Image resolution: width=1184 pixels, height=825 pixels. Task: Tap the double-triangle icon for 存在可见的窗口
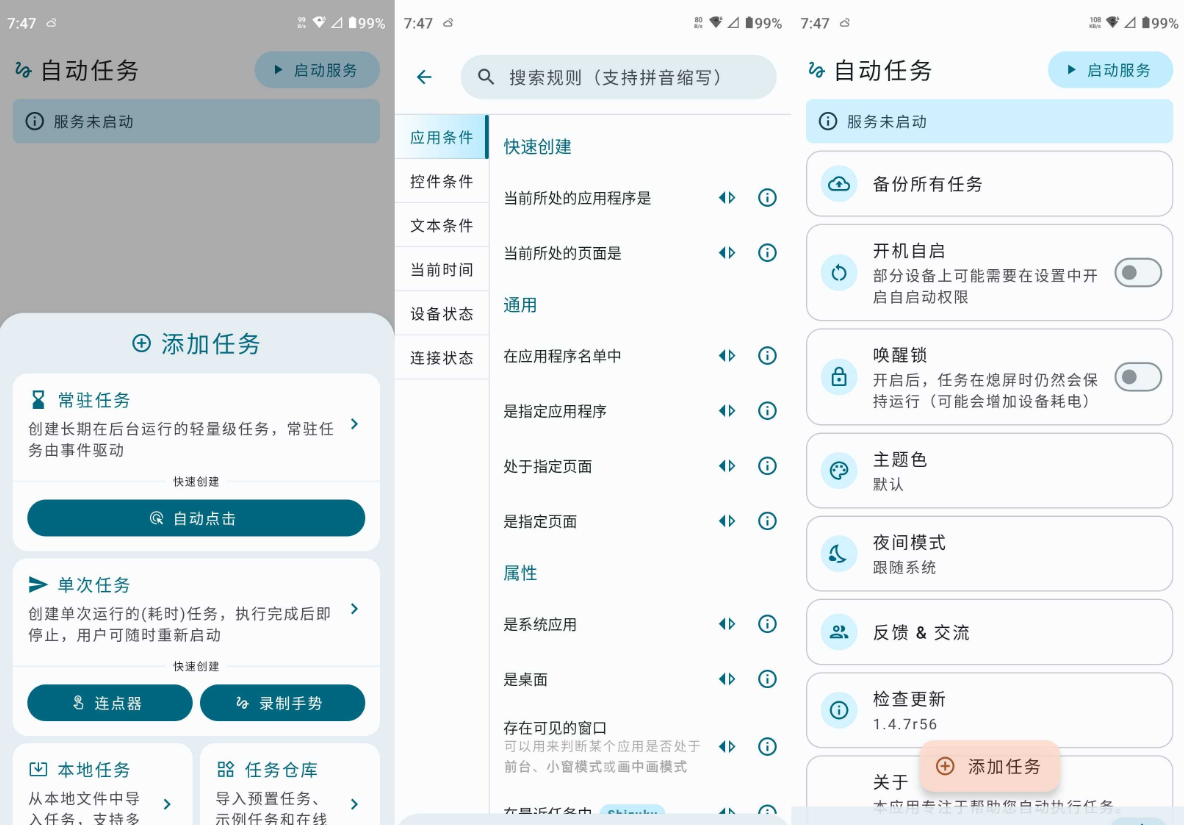[727, 747]
